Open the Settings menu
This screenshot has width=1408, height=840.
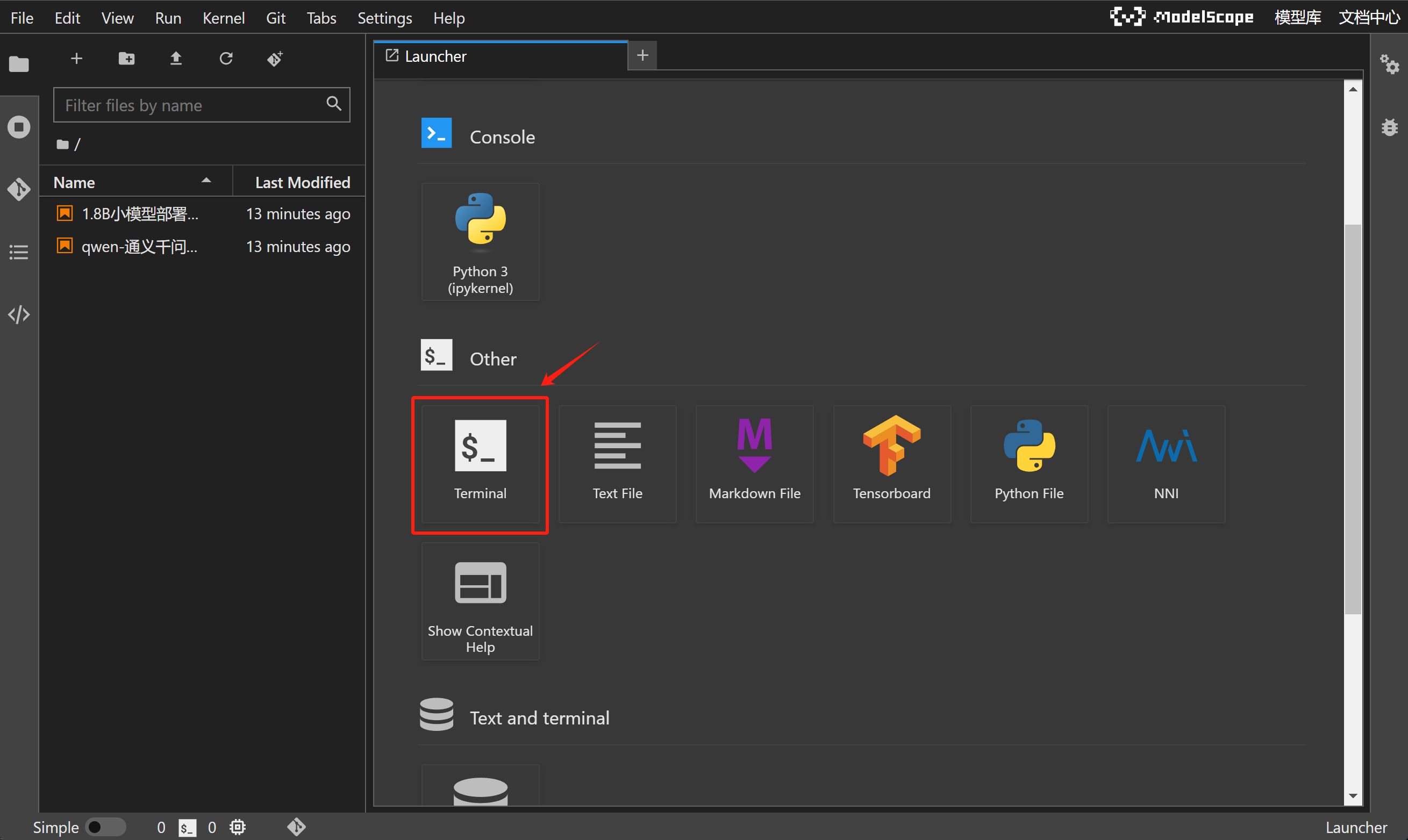coord(384,18)
